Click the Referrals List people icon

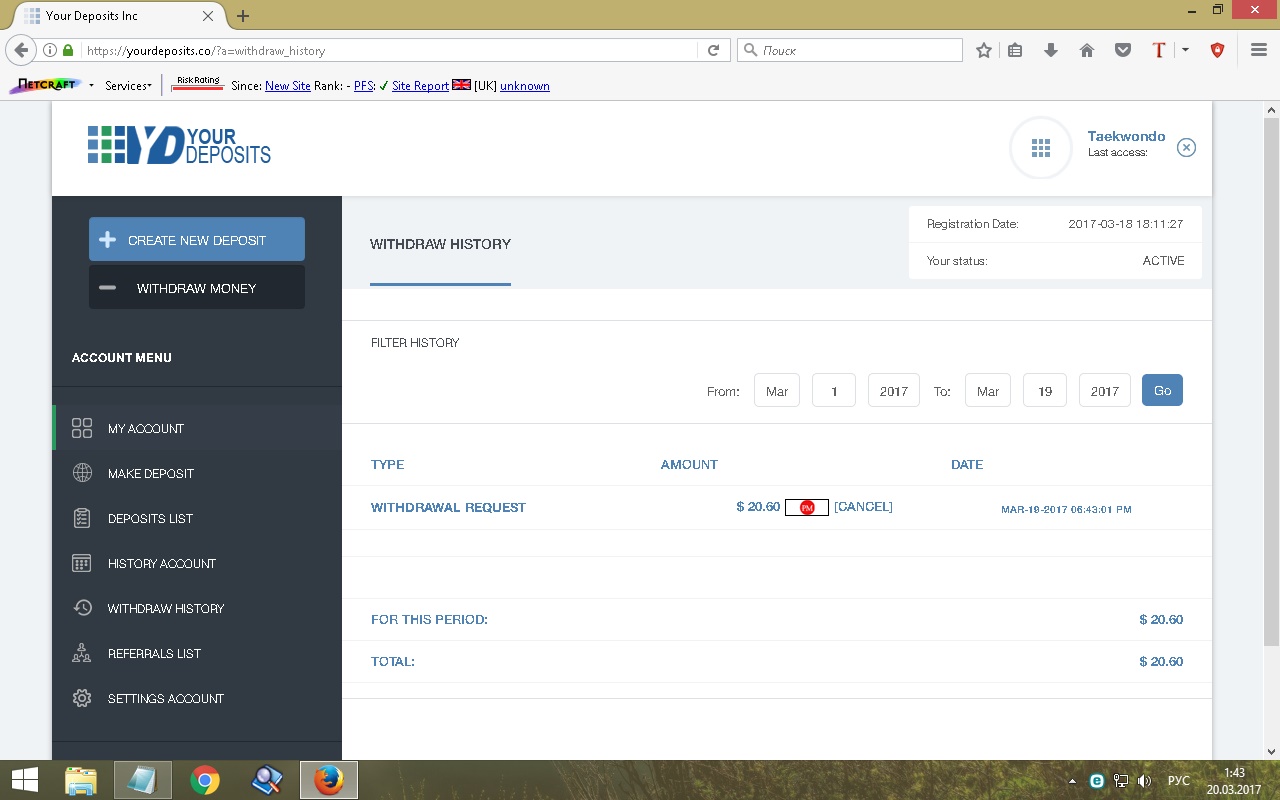pyautogui.click(x=82, y=653)
